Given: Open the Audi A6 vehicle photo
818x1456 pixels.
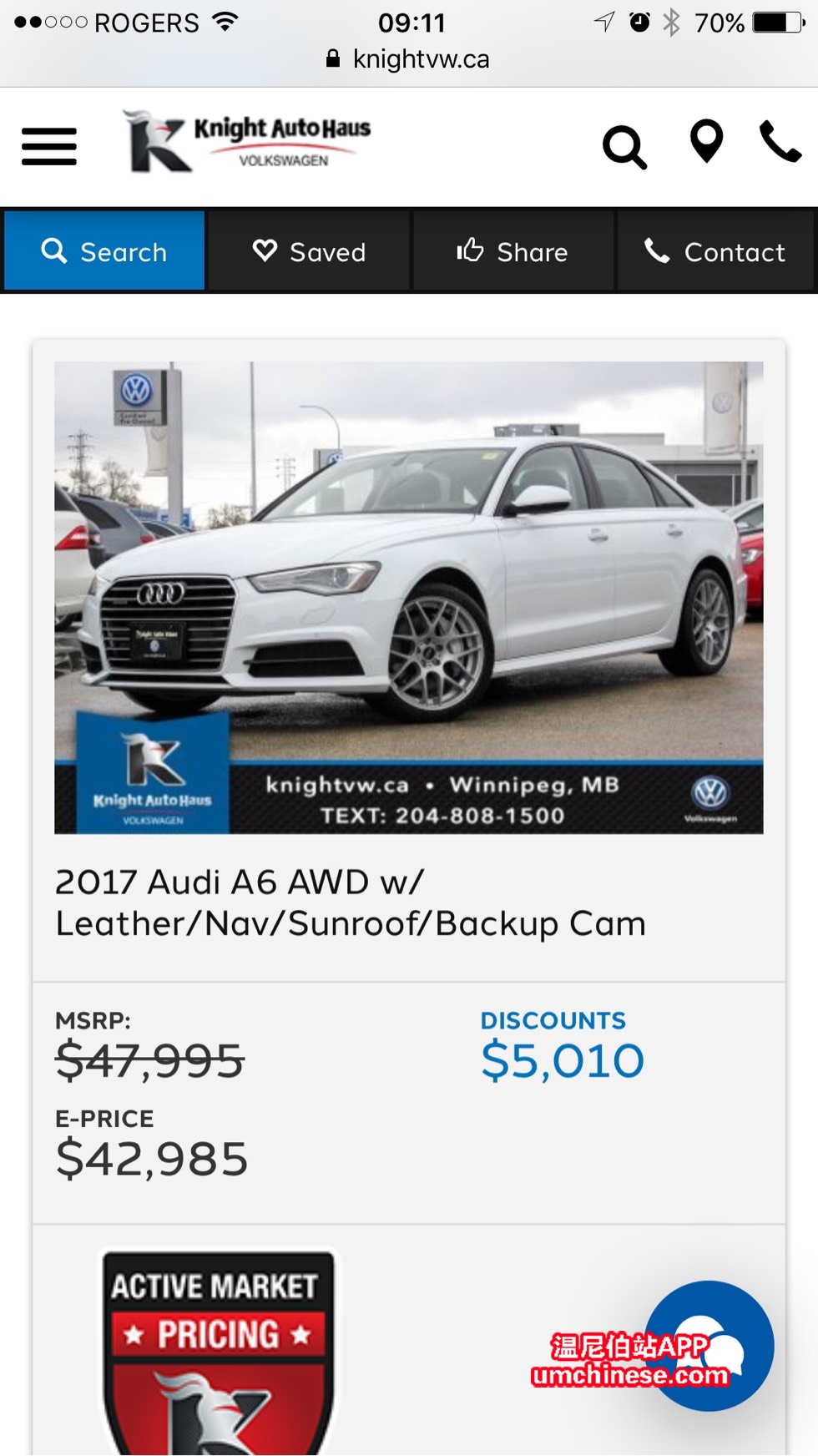Looking at the screenshot, I should [x=409, y=598].
